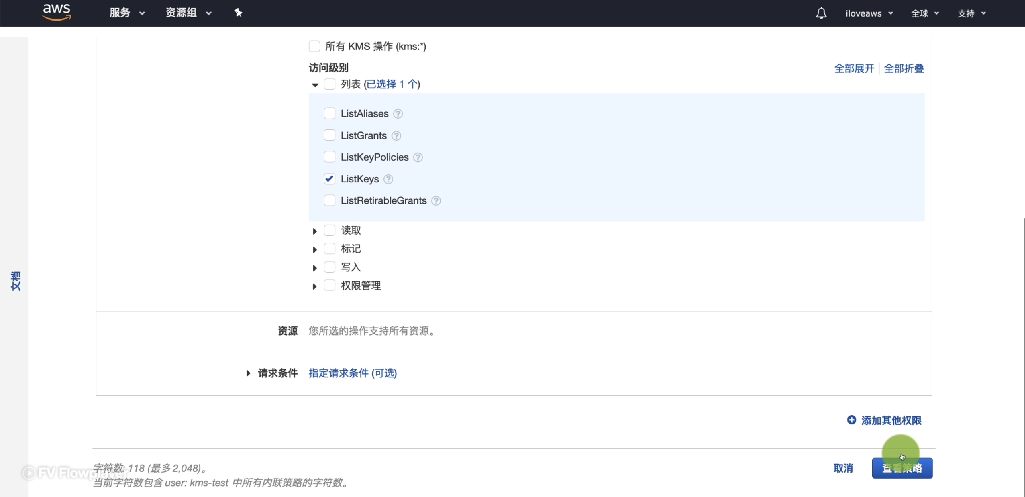Open 指定请求条件 (可选) link
Image resolution: width=1025 pixels, height=497 pixels.
pyautogui.click(x=353, y=373)
